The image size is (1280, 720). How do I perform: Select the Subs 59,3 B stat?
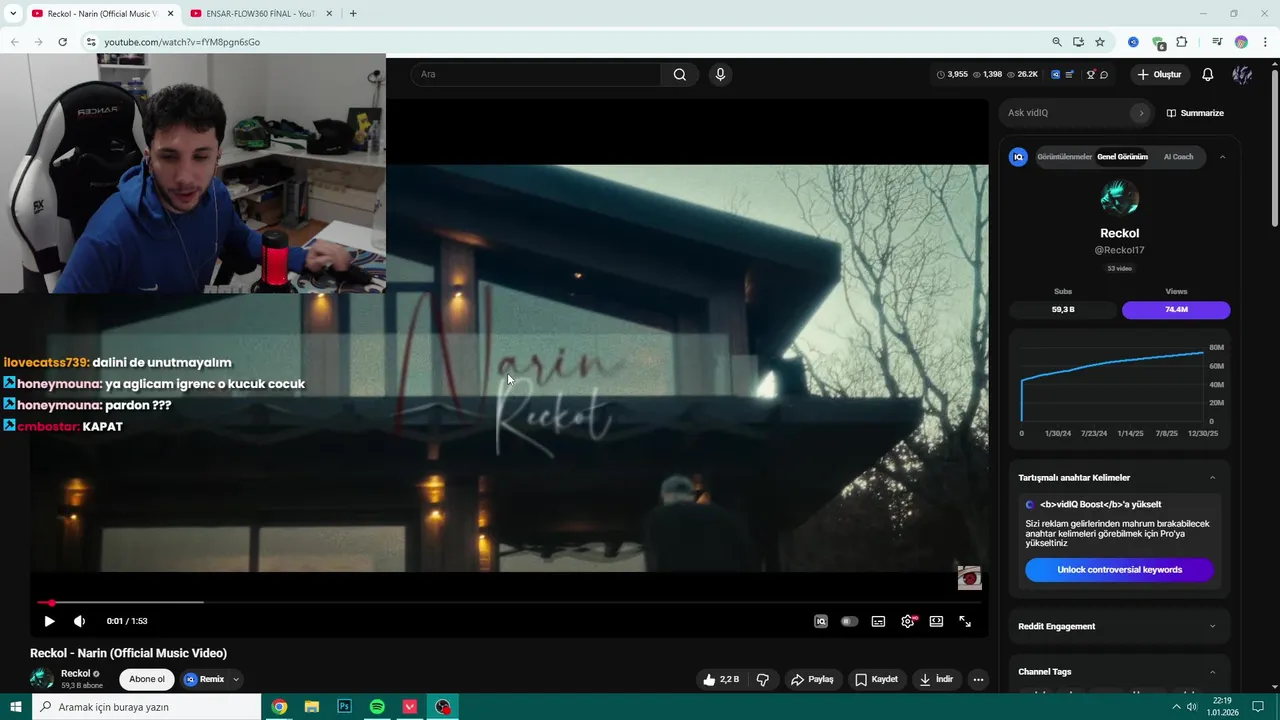tap(1063, 309)
